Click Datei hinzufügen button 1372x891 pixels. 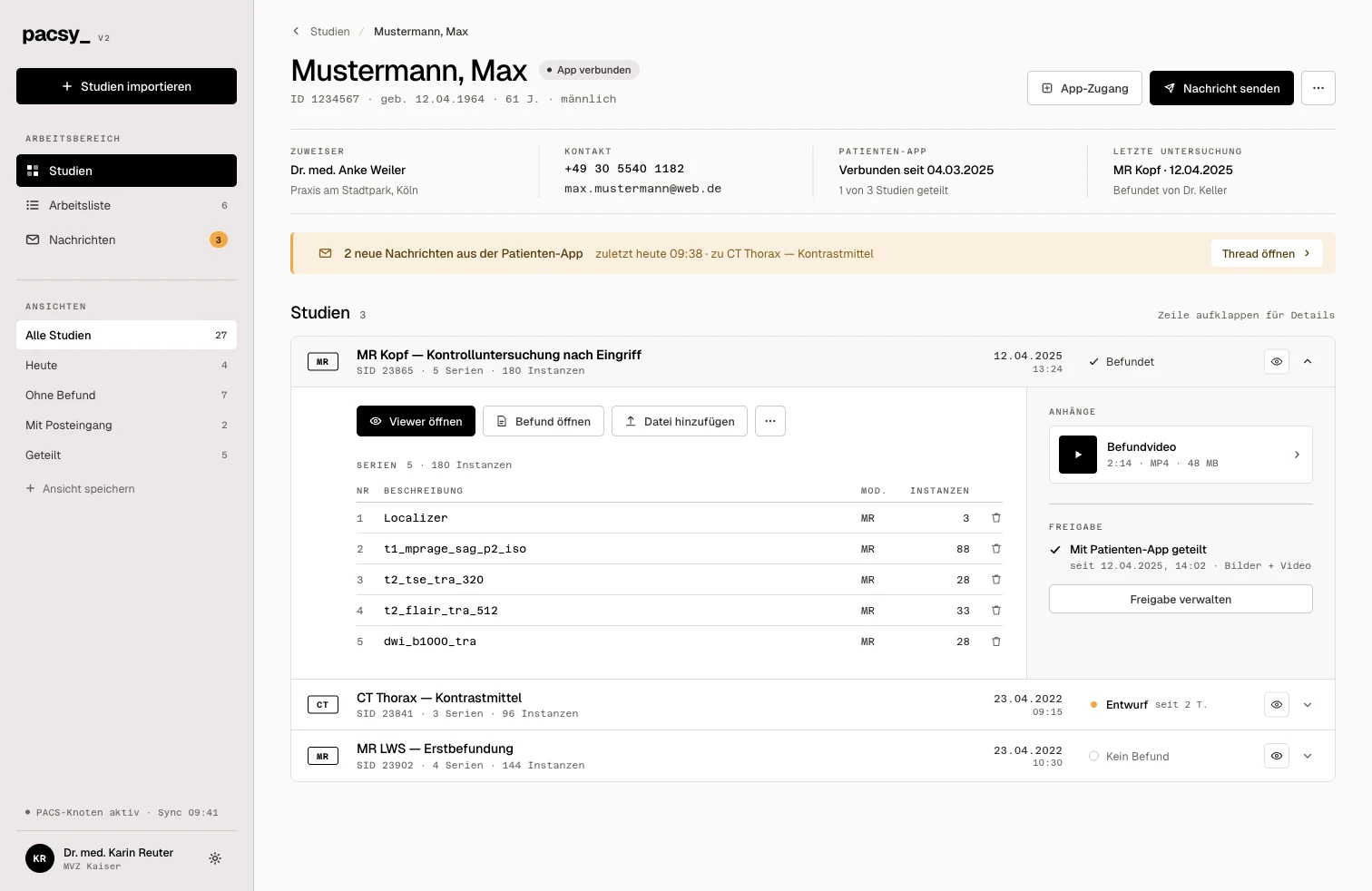(680, 421)
